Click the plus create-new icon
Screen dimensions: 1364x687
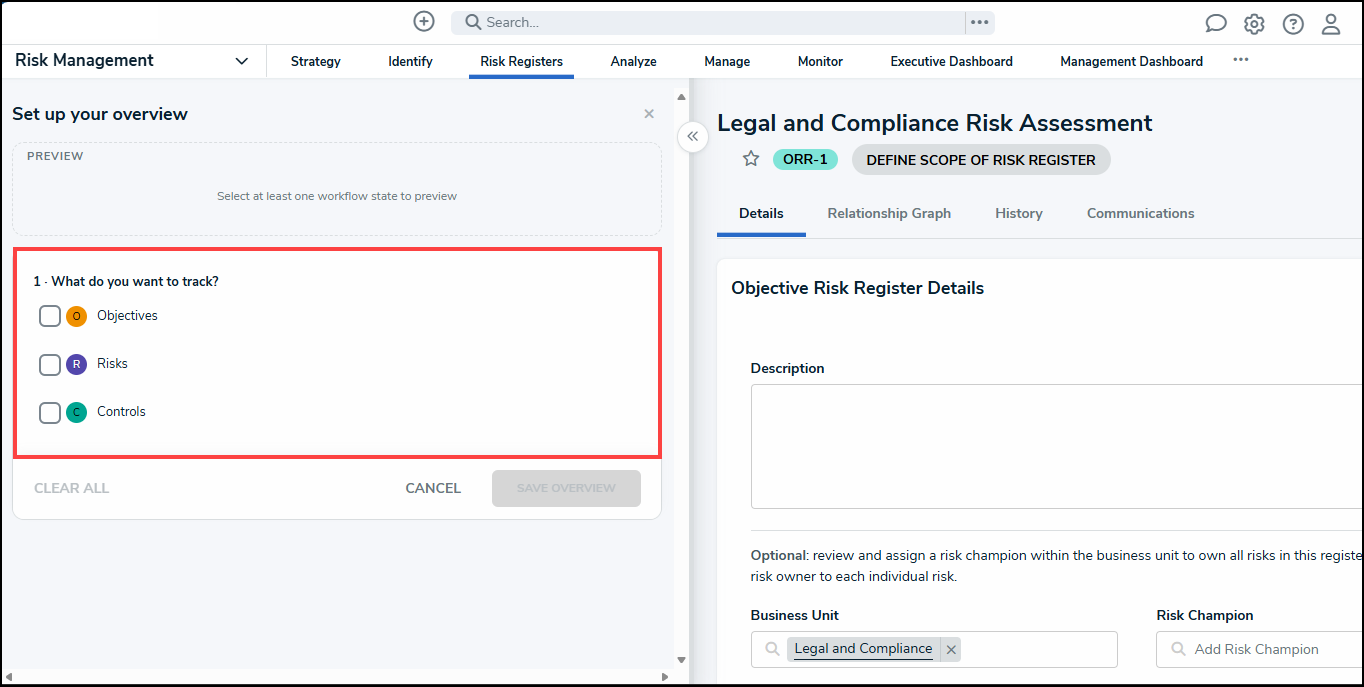click(x=424, y=22)
